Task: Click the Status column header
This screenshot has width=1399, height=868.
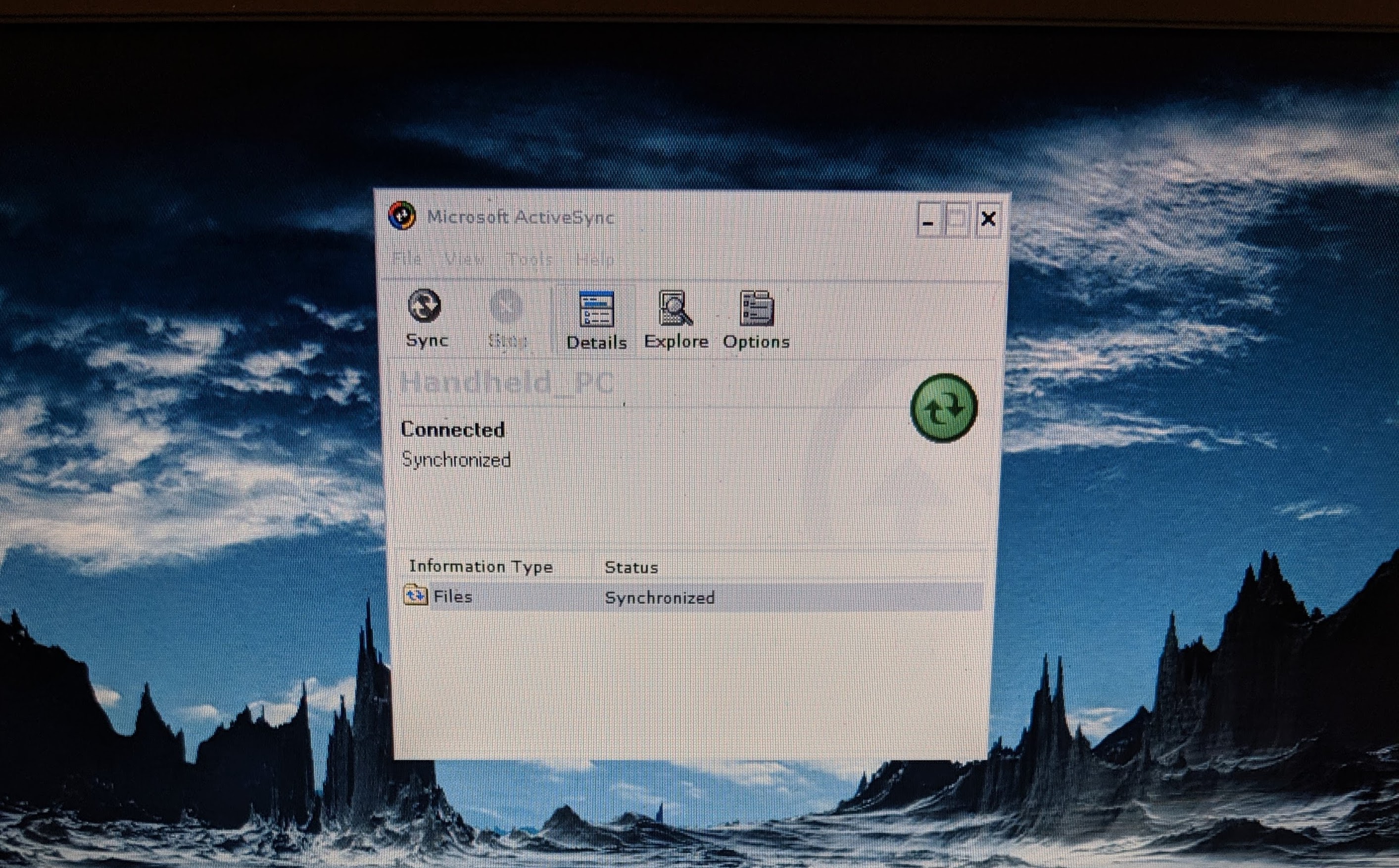Action: [631, 567]
